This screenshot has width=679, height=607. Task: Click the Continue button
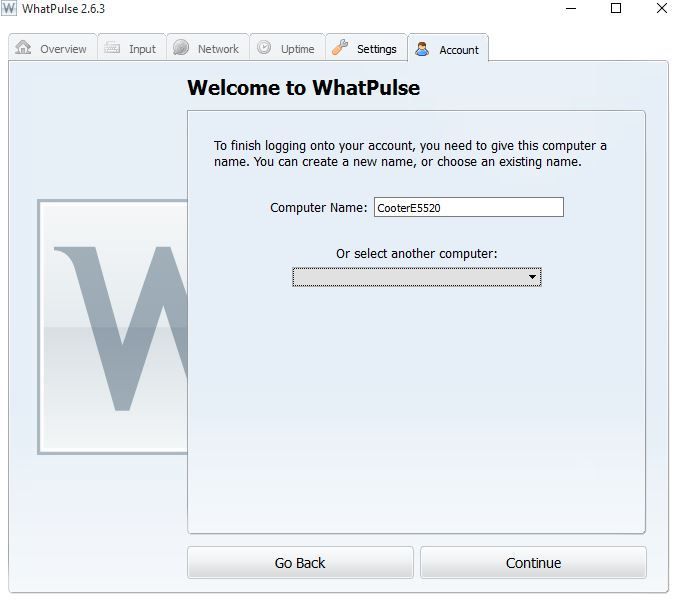pos(533,562)
